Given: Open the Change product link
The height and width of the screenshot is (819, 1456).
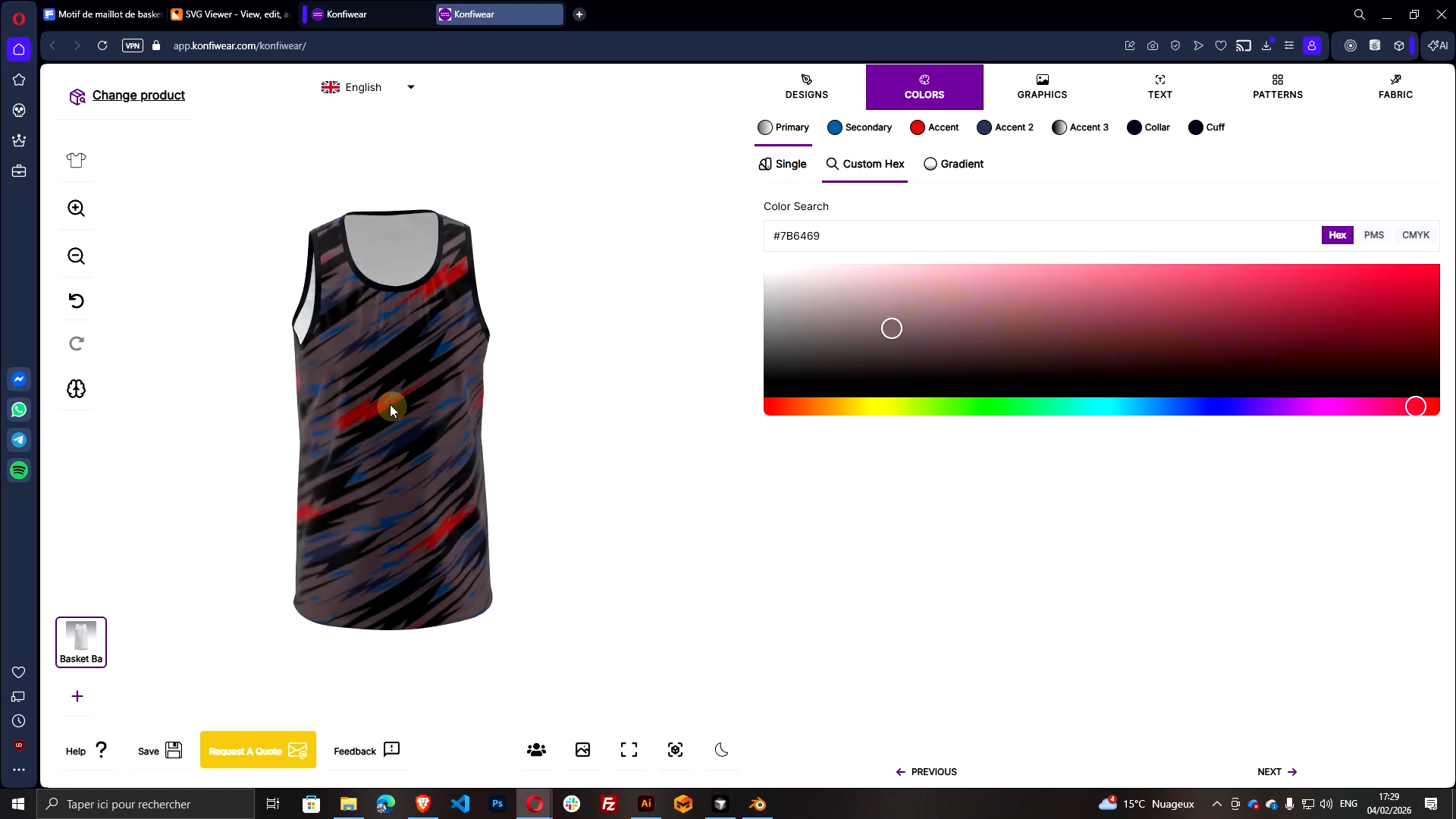Looking at the screenshot, I should click(x=139, y=95).
